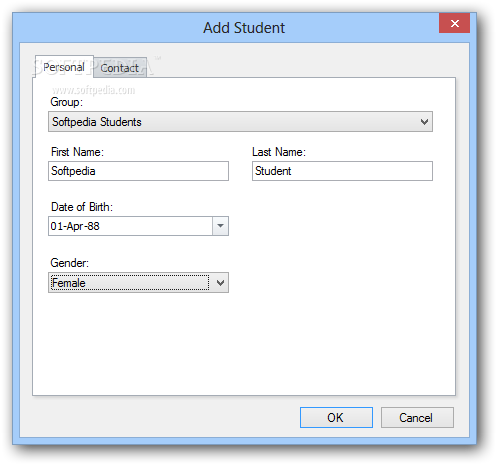The image size is (497, 465).
Task: Open the Gender combo box showing Female
Action: [x=138, y=283]
